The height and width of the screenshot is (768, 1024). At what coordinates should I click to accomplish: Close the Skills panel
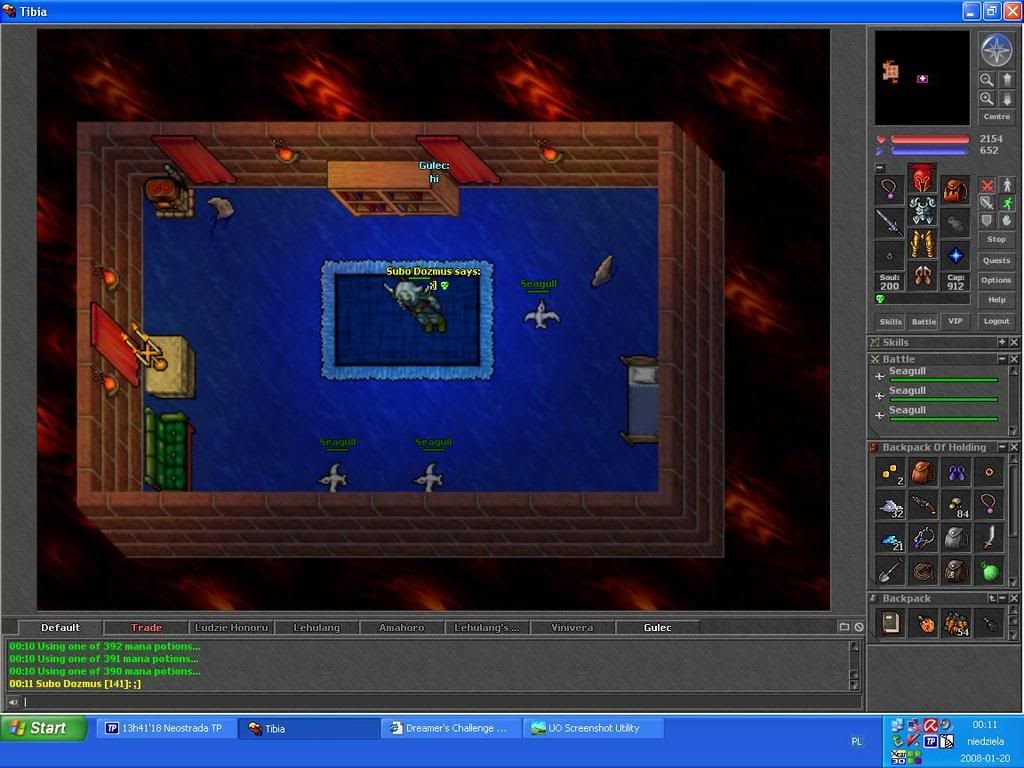[x=1014, y=342]
